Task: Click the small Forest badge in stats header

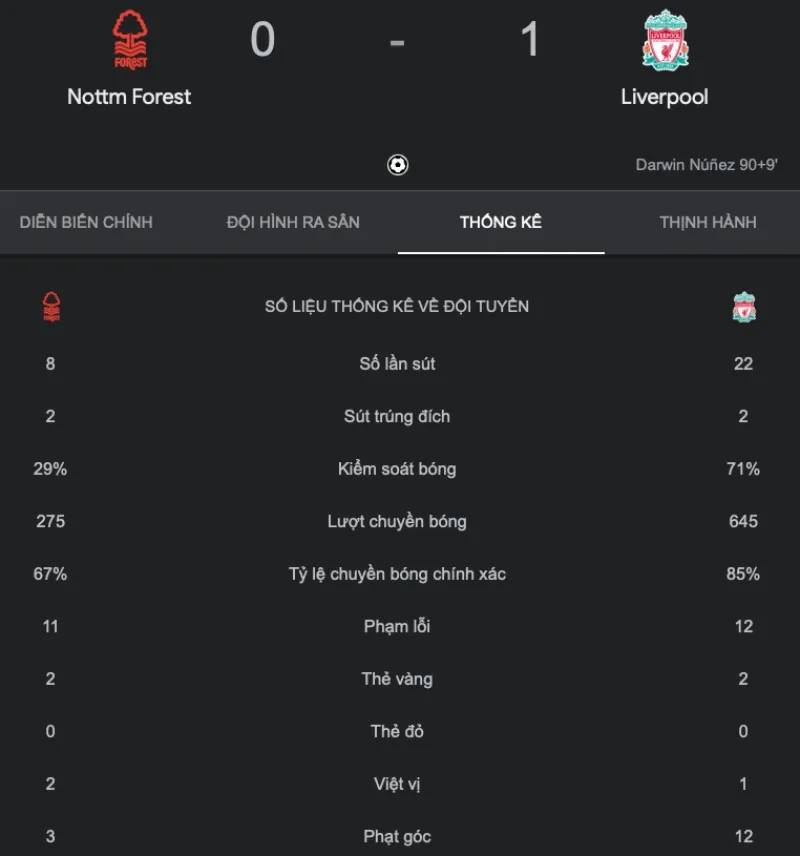Action: click(x=49, y=307)
